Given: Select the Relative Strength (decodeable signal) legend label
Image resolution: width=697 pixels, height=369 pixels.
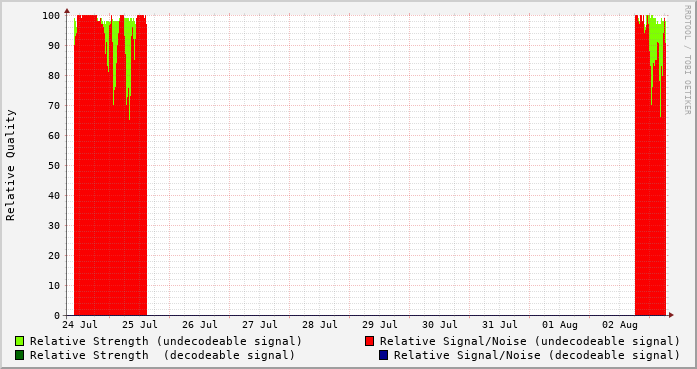Looking at the screenshot, I should pos(162,356).
